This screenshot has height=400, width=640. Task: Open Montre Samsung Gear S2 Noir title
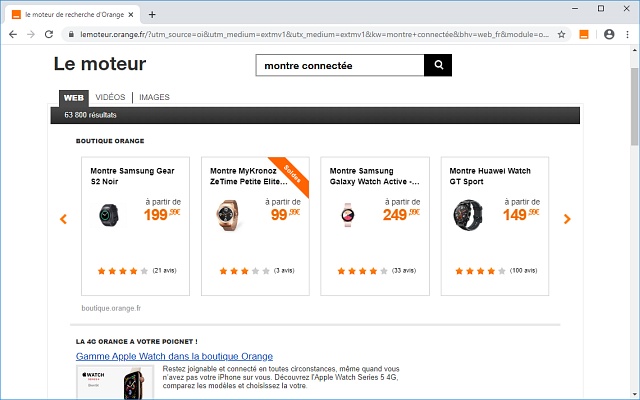coord(132,176)
